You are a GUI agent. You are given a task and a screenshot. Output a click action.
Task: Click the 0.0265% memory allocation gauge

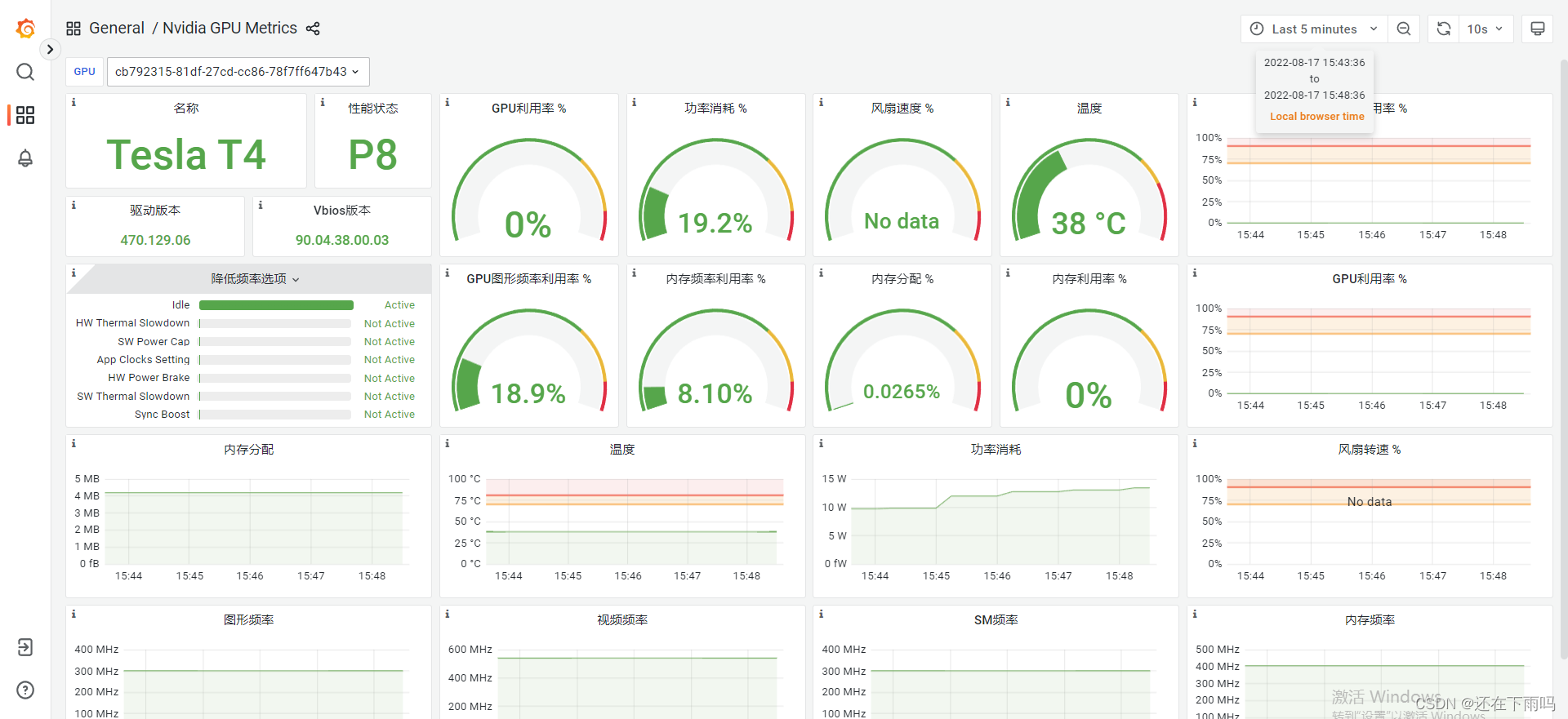point(902,362)
